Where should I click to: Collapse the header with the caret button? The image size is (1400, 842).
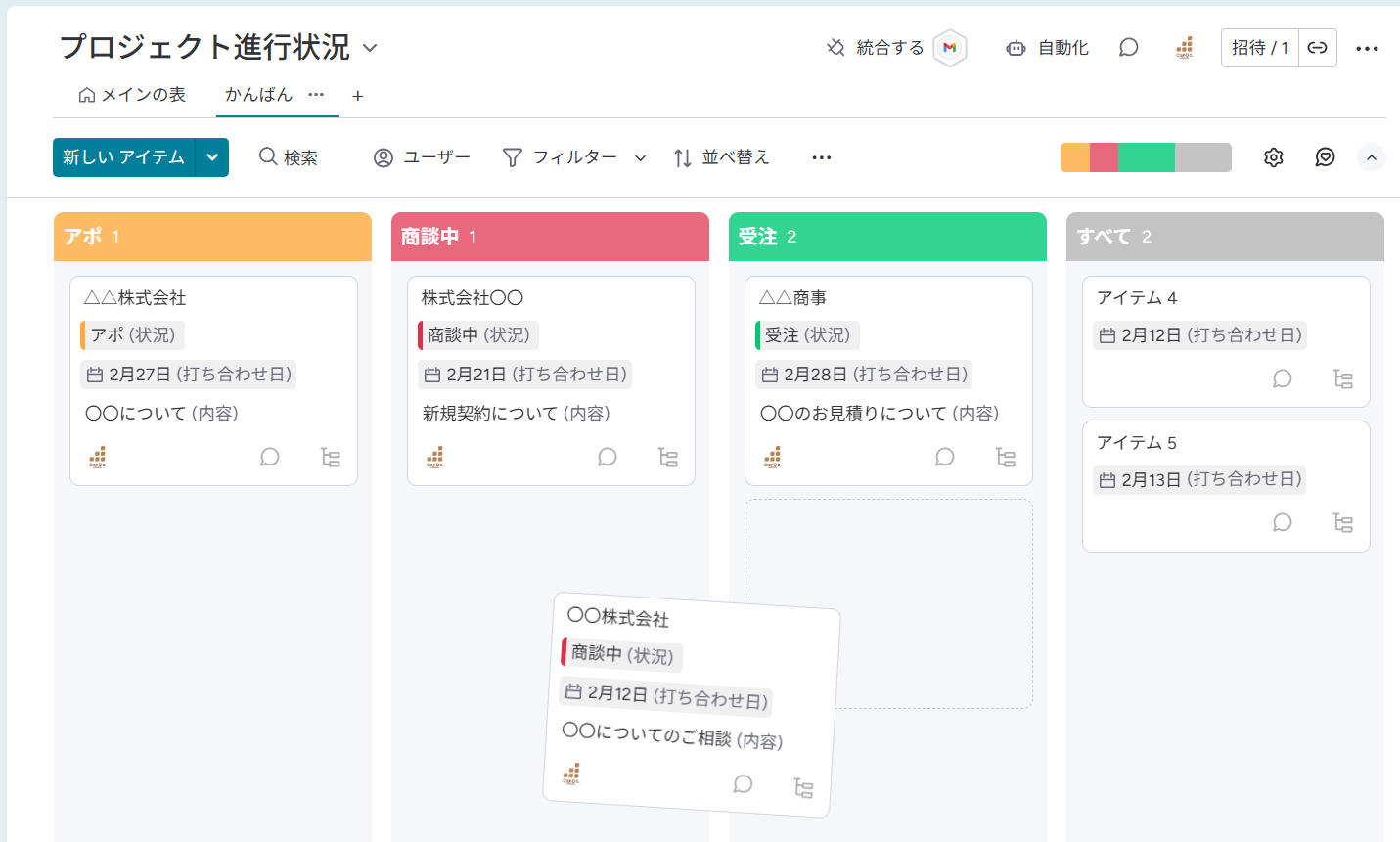[x=1371, y=157]
